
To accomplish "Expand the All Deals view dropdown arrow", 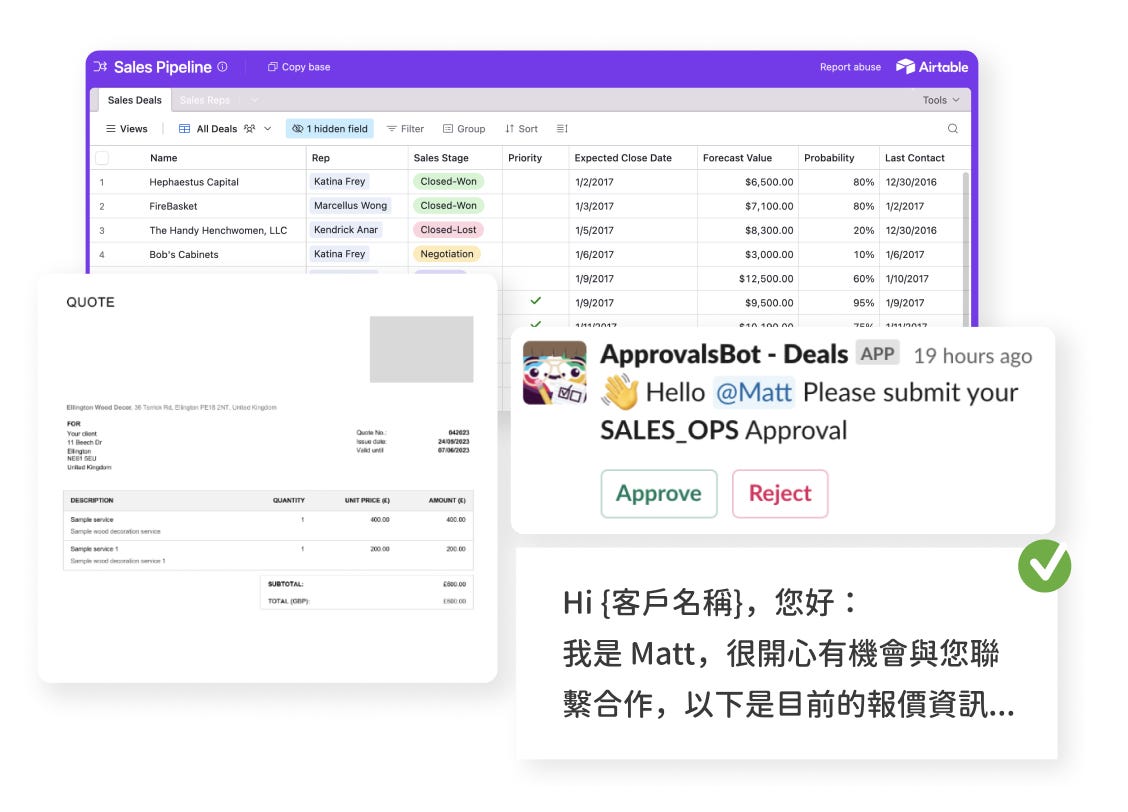I will [x=268, y=129].
